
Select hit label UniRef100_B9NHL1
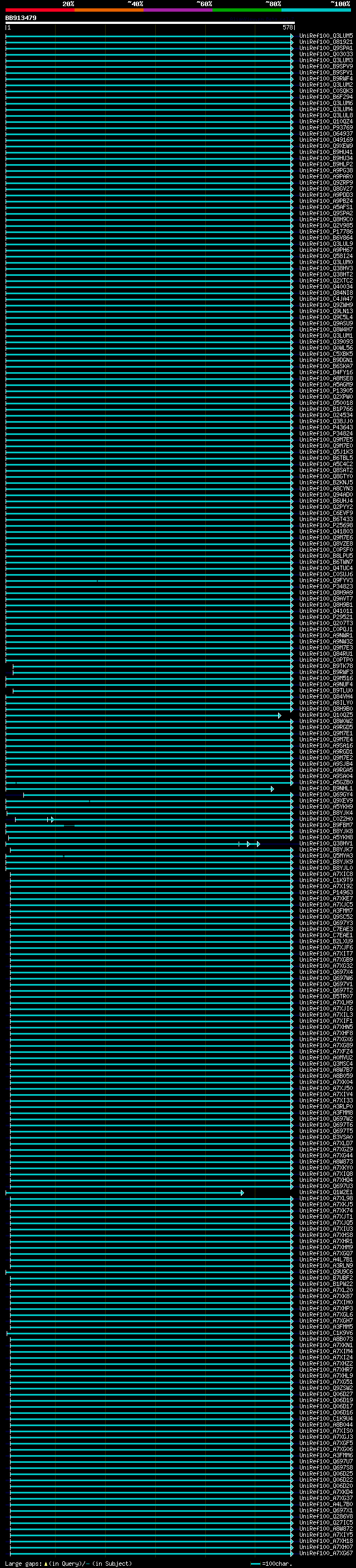click(x=325, y=789)
